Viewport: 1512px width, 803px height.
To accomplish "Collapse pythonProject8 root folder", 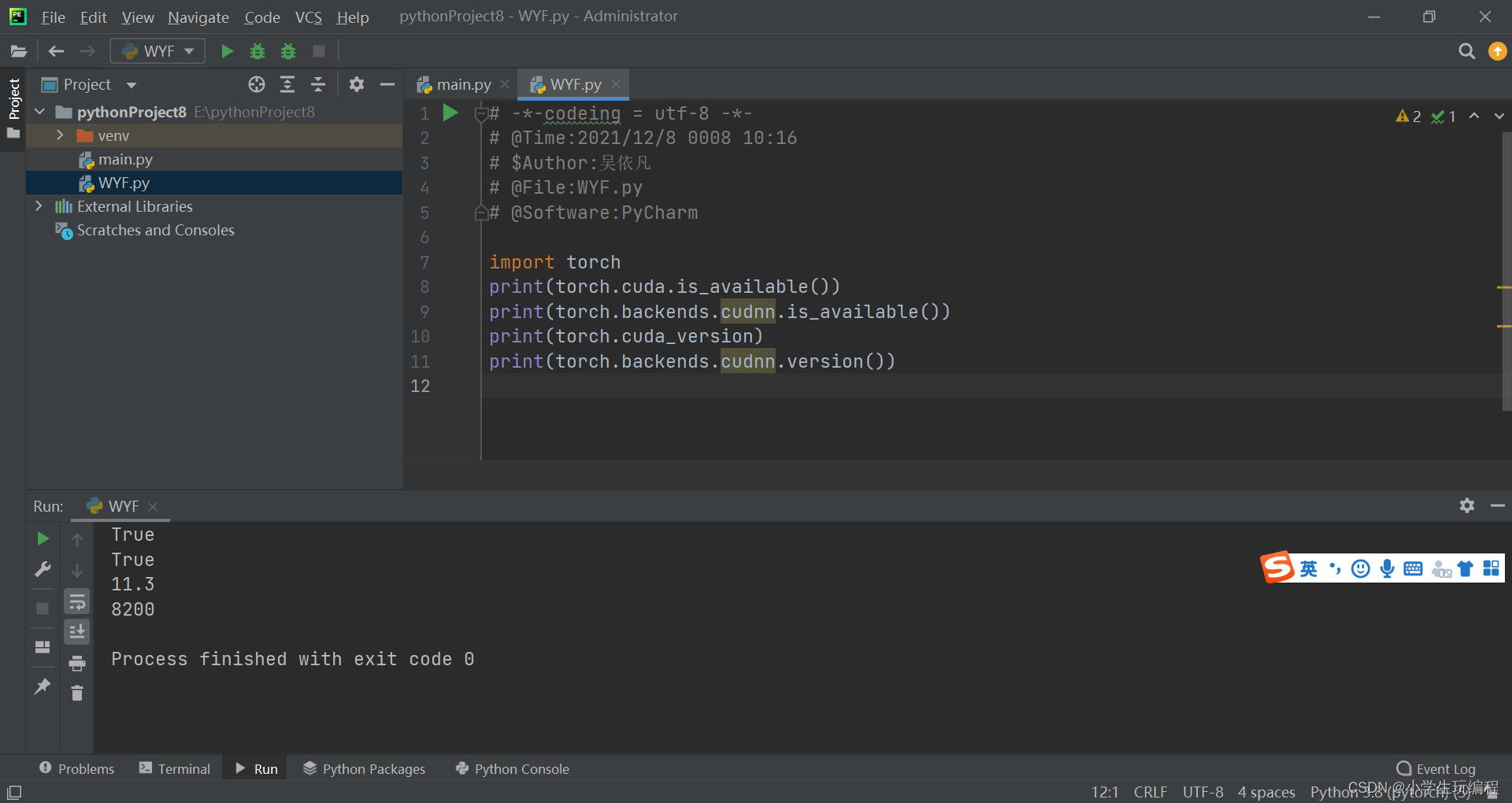I will (x=39, y=112).
